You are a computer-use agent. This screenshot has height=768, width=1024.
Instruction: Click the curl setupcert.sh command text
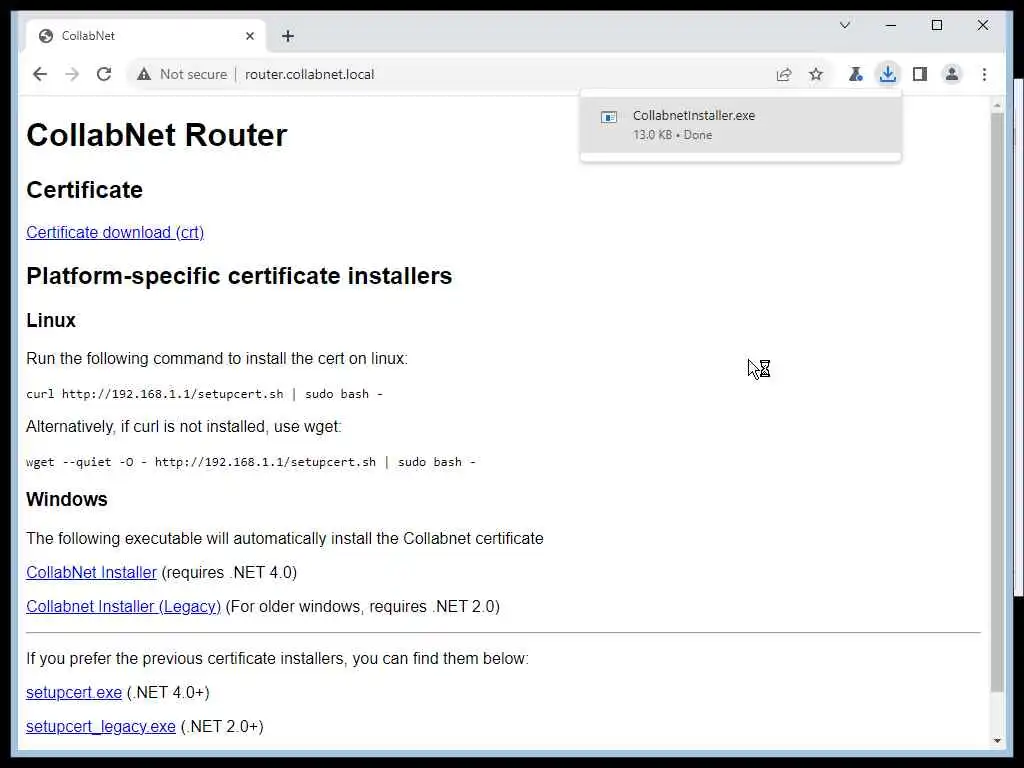[204, 394]
